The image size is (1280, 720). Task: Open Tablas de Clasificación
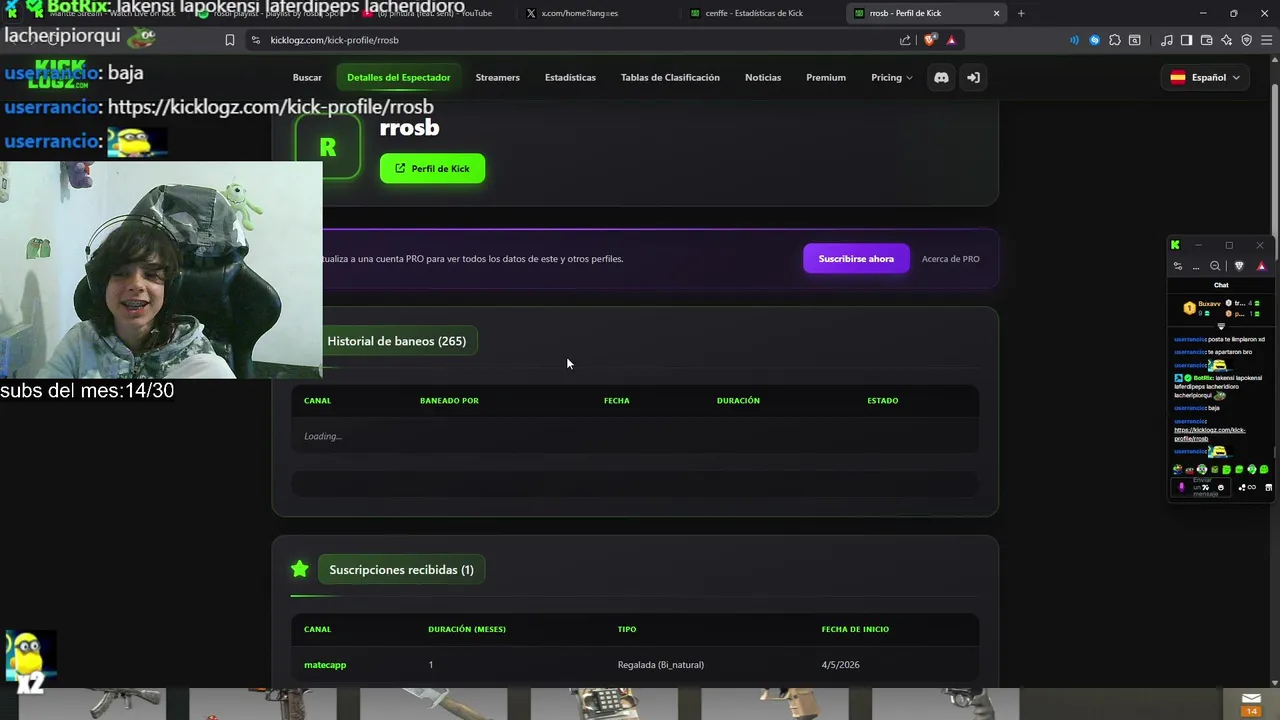[x=670, y=77]
